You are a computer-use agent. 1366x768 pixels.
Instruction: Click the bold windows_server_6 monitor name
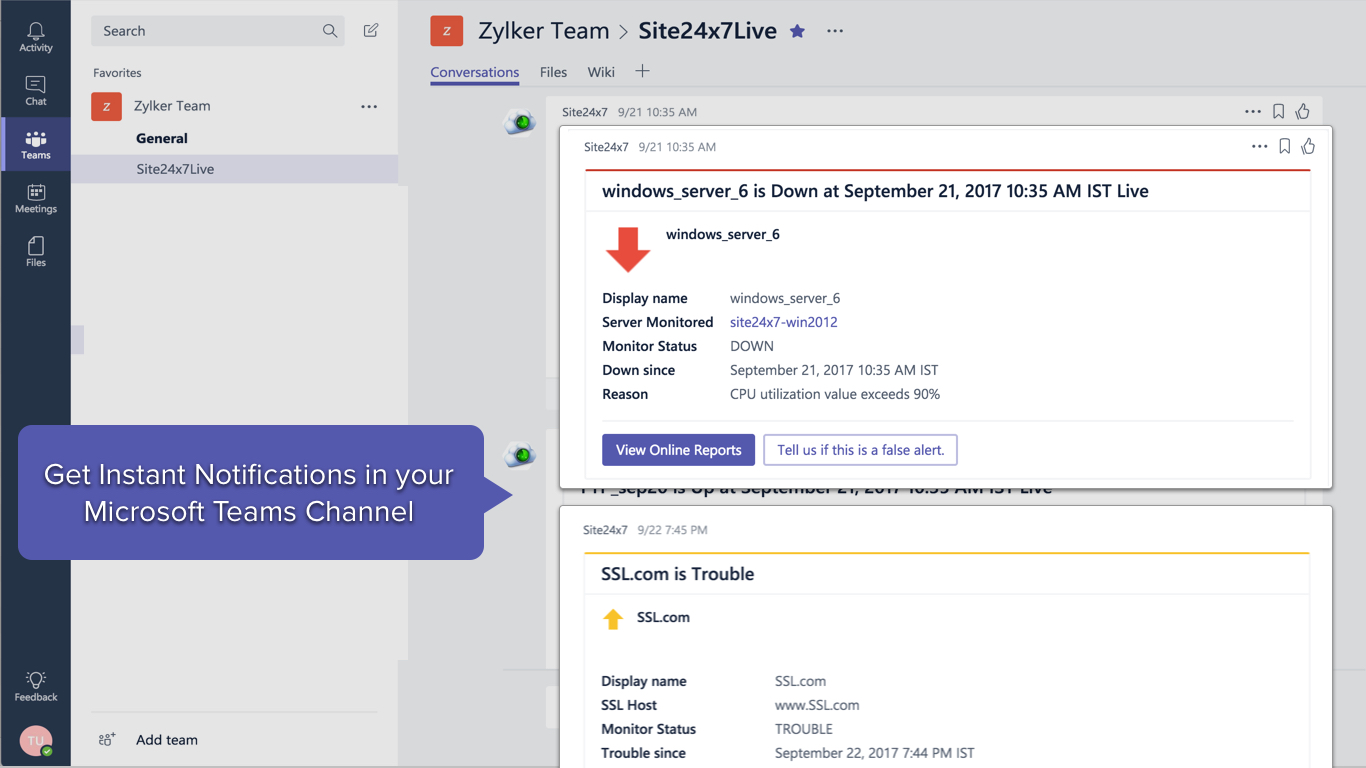pos(723,234)
